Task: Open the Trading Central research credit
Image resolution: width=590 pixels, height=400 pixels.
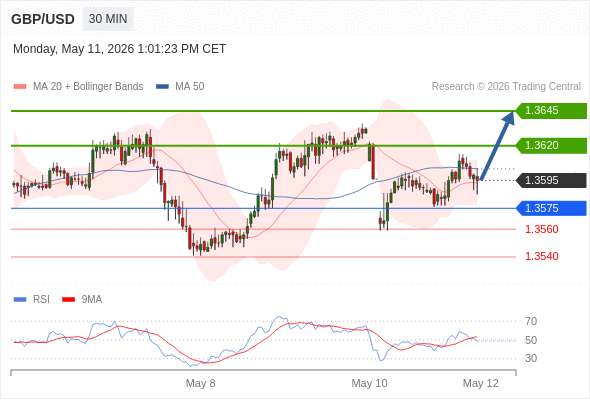Action: pos(506,87)
